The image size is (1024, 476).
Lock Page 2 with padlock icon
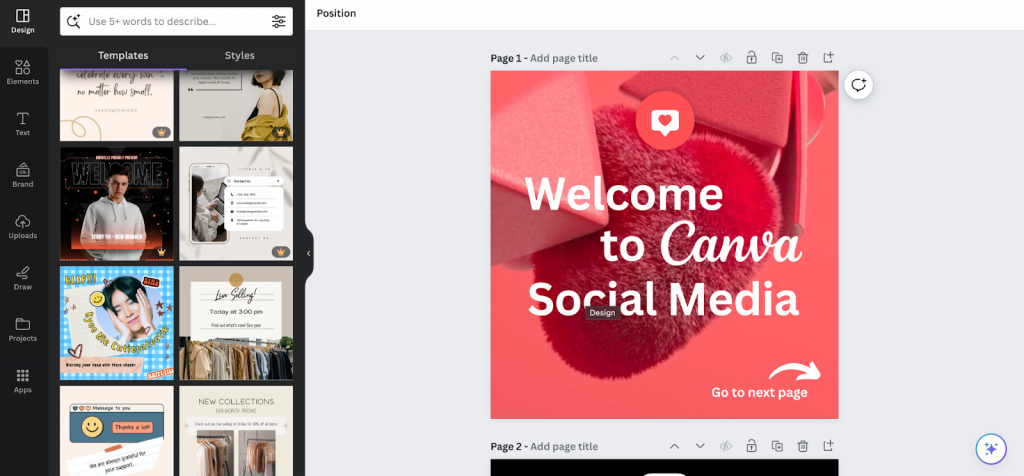pyautogui.click(x=752, y=446)
